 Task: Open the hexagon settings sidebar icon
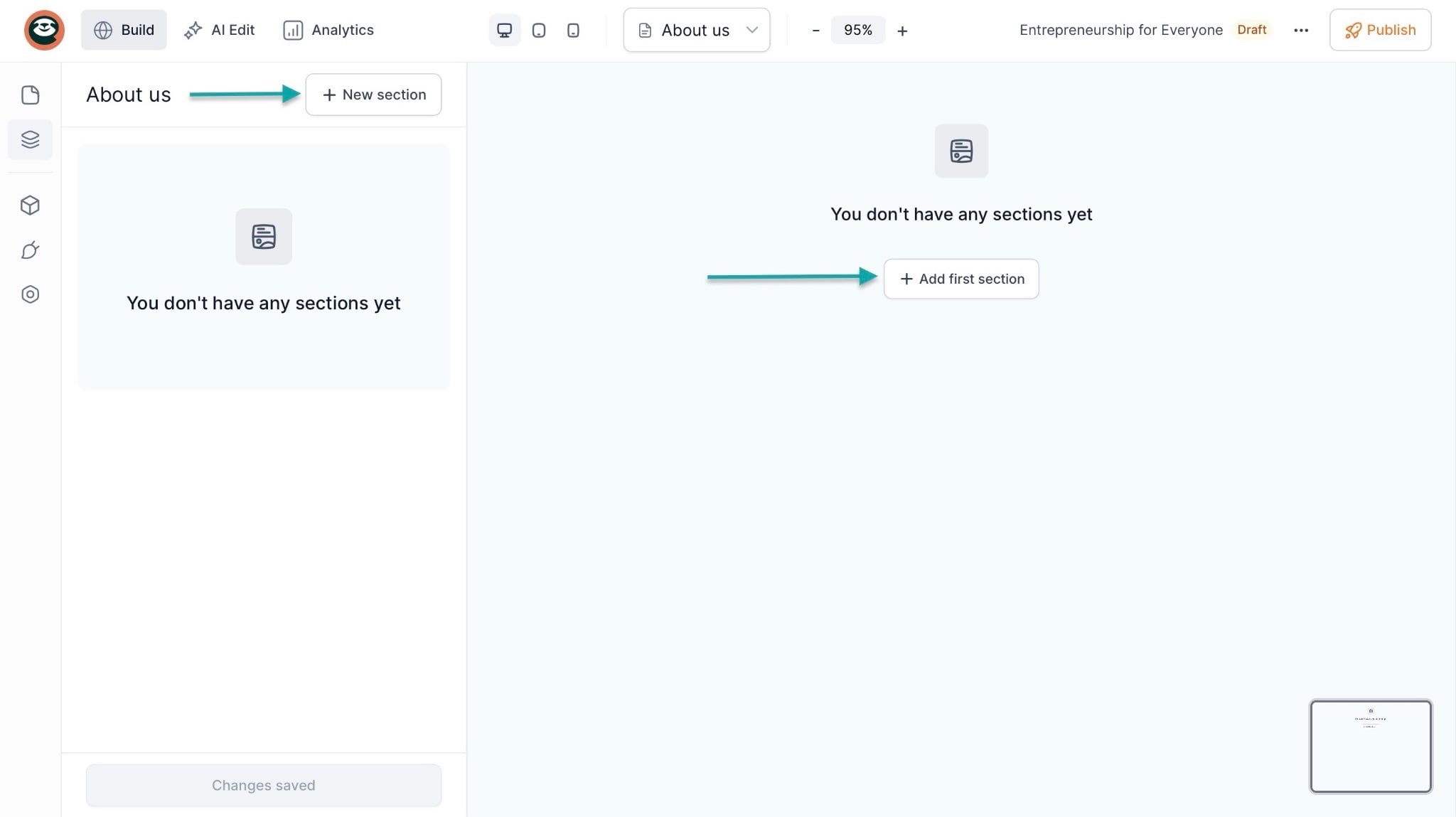(30, 294)
